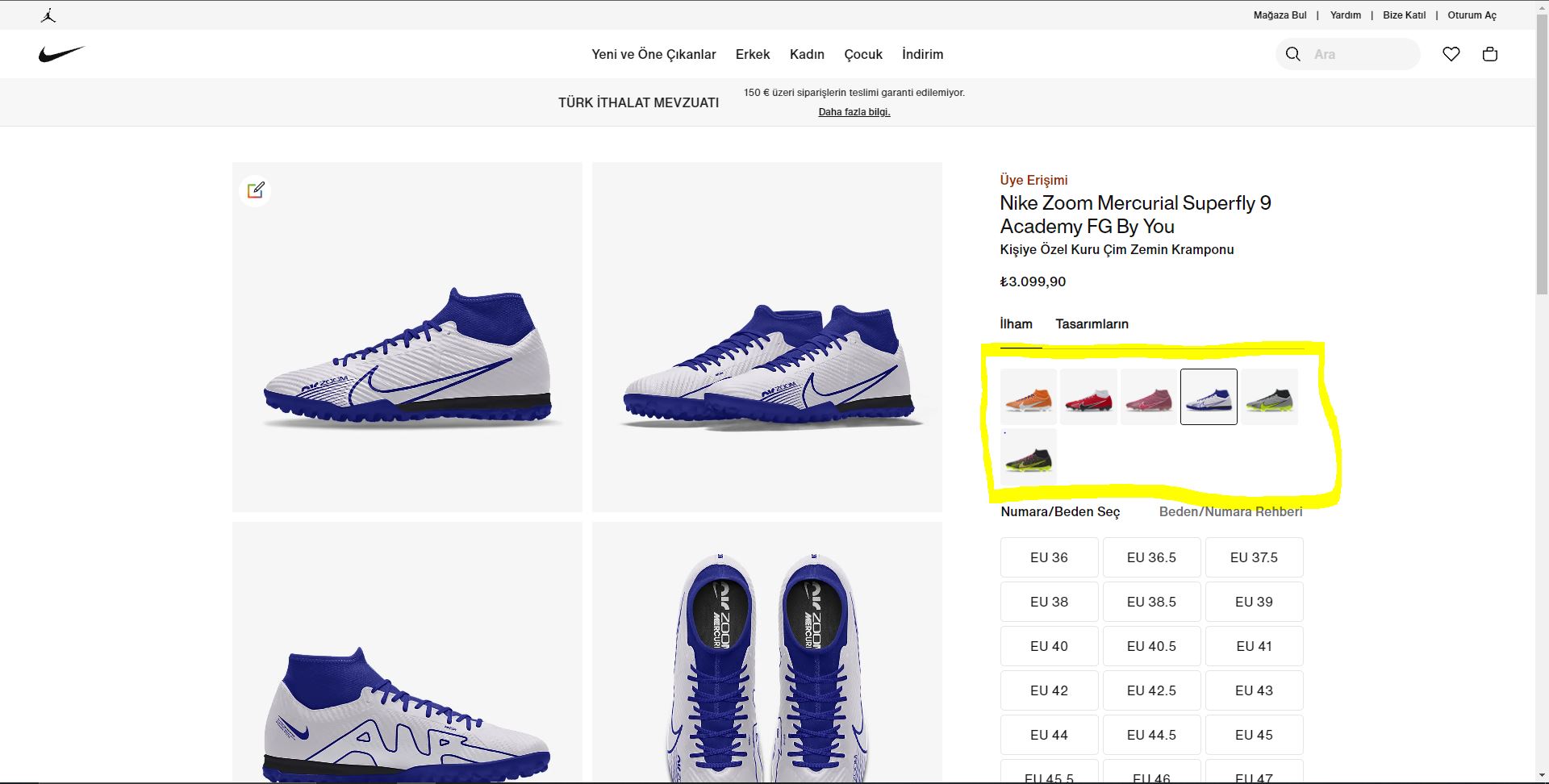This screenshot has width=1549, height=784.
Task: Choose size EU 45
Action: pyautogui.click(x=1254, y=735)
